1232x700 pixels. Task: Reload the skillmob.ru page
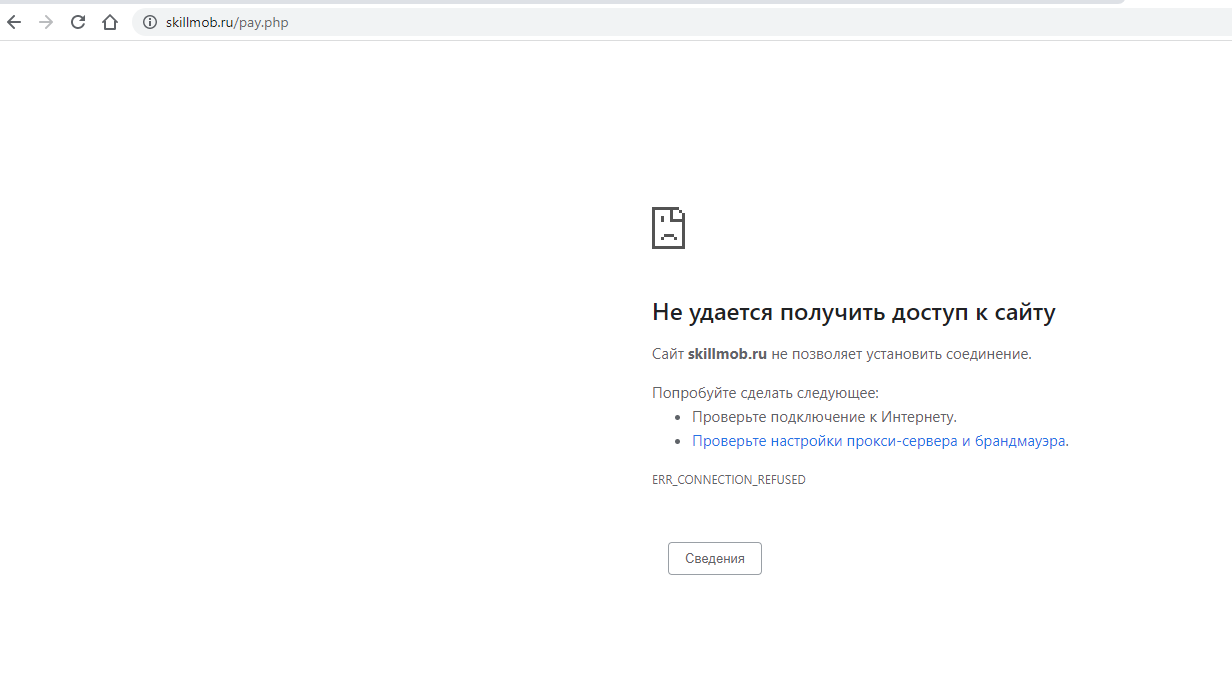click(x=78, y=22)
